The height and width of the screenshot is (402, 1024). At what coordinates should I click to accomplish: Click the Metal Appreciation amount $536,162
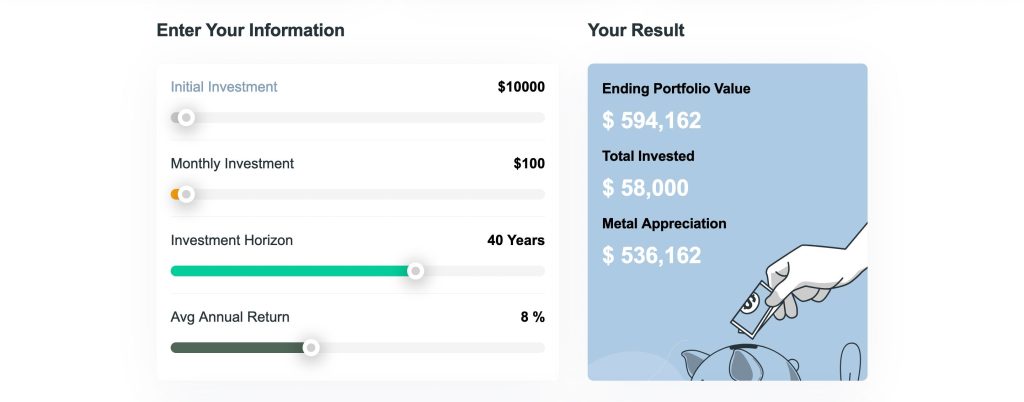click(x=652, y=255)
